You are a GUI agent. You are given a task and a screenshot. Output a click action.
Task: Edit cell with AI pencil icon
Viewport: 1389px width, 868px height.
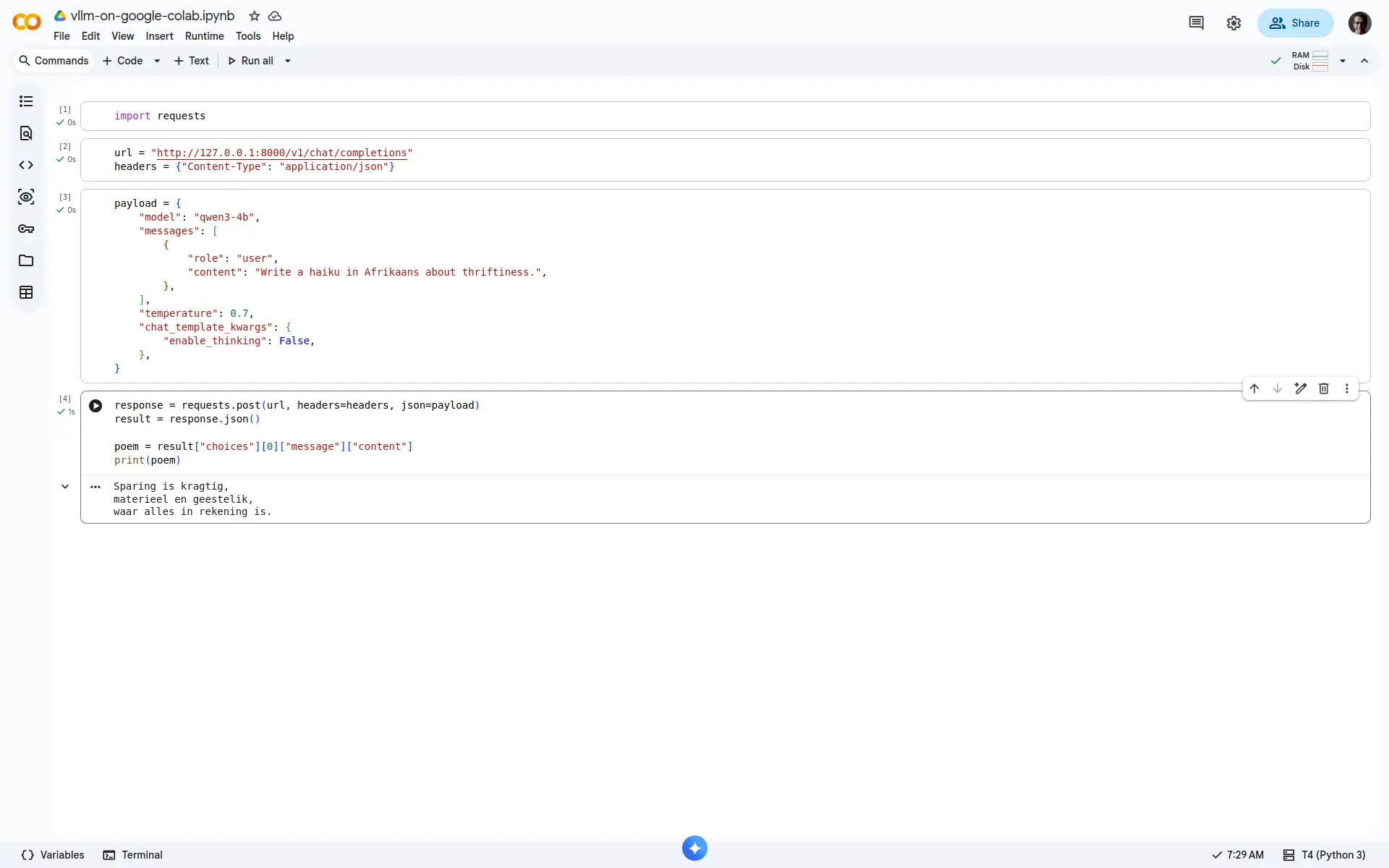pyautogui.click(x=1301, y=388)
